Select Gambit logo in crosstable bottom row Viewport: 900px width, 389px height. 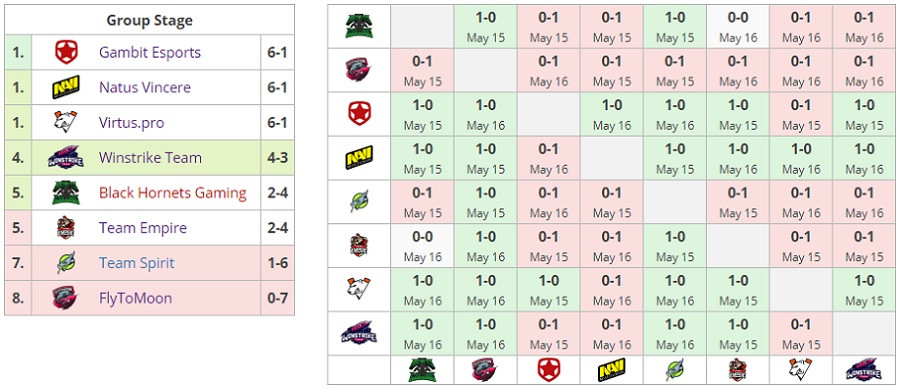[x=549, y=370]
